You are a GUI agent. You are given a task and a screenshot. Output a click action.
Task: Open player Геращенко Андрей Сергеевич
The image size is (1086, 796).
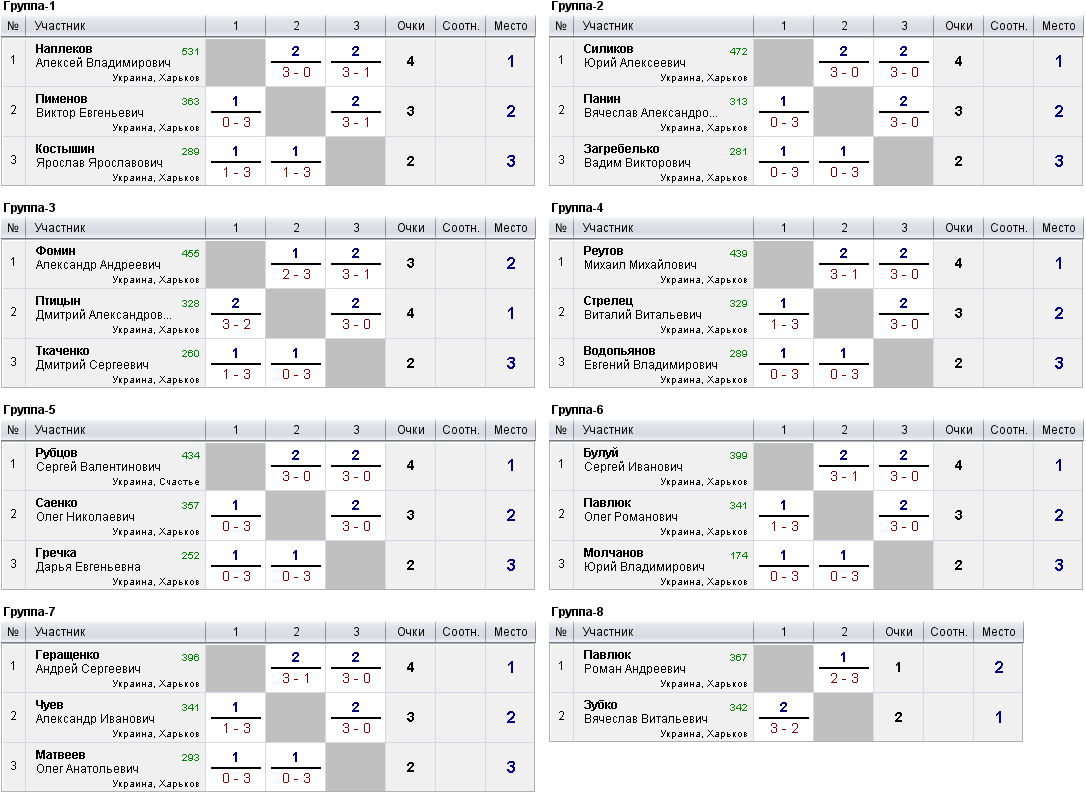point(88,662)
